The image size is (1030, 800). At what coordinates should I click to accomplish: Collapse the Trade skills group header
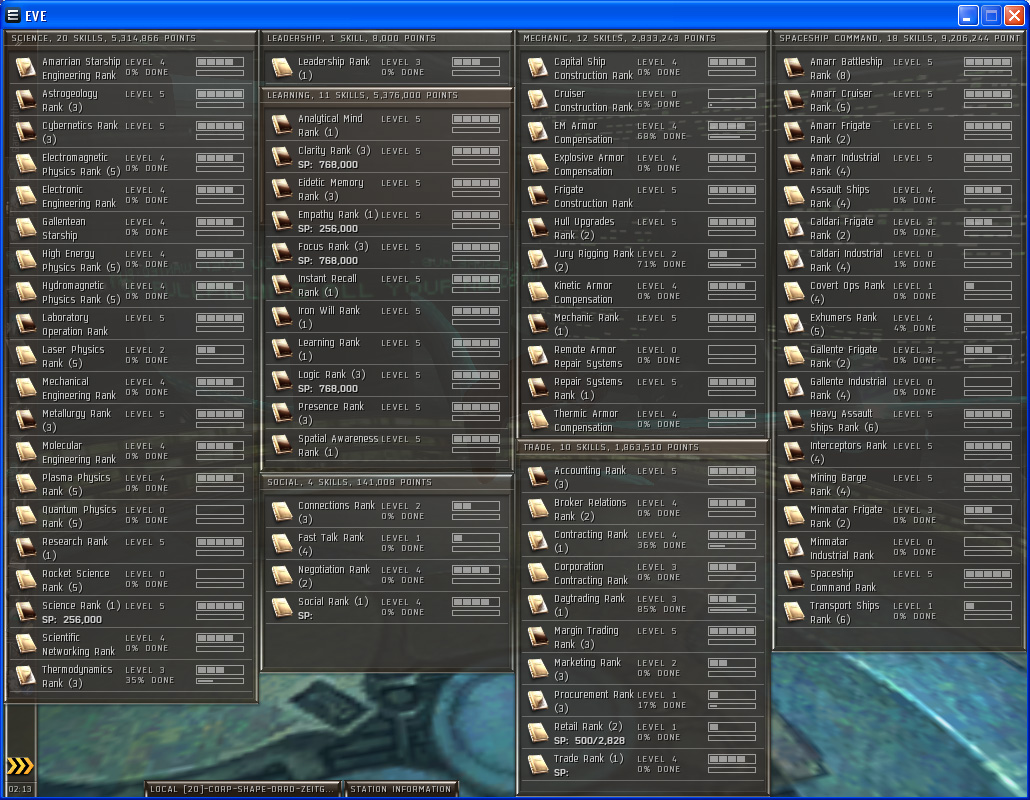[643, 447]
